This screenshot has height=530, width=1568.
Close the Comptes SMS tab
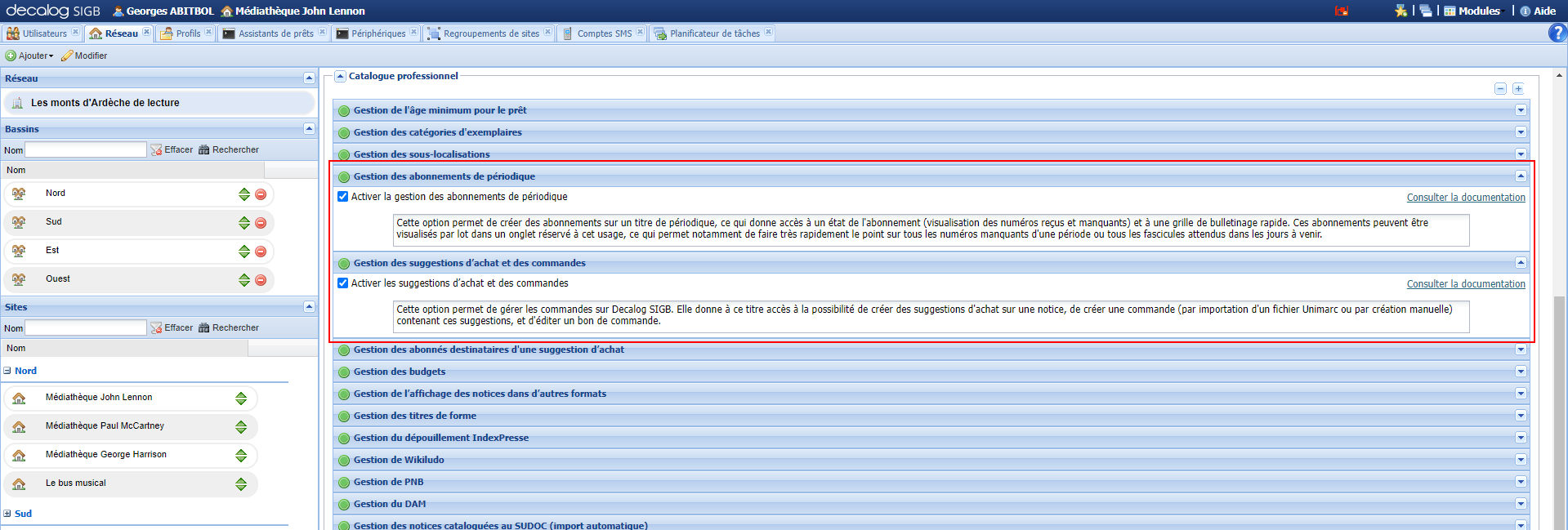tap(640, 32)
